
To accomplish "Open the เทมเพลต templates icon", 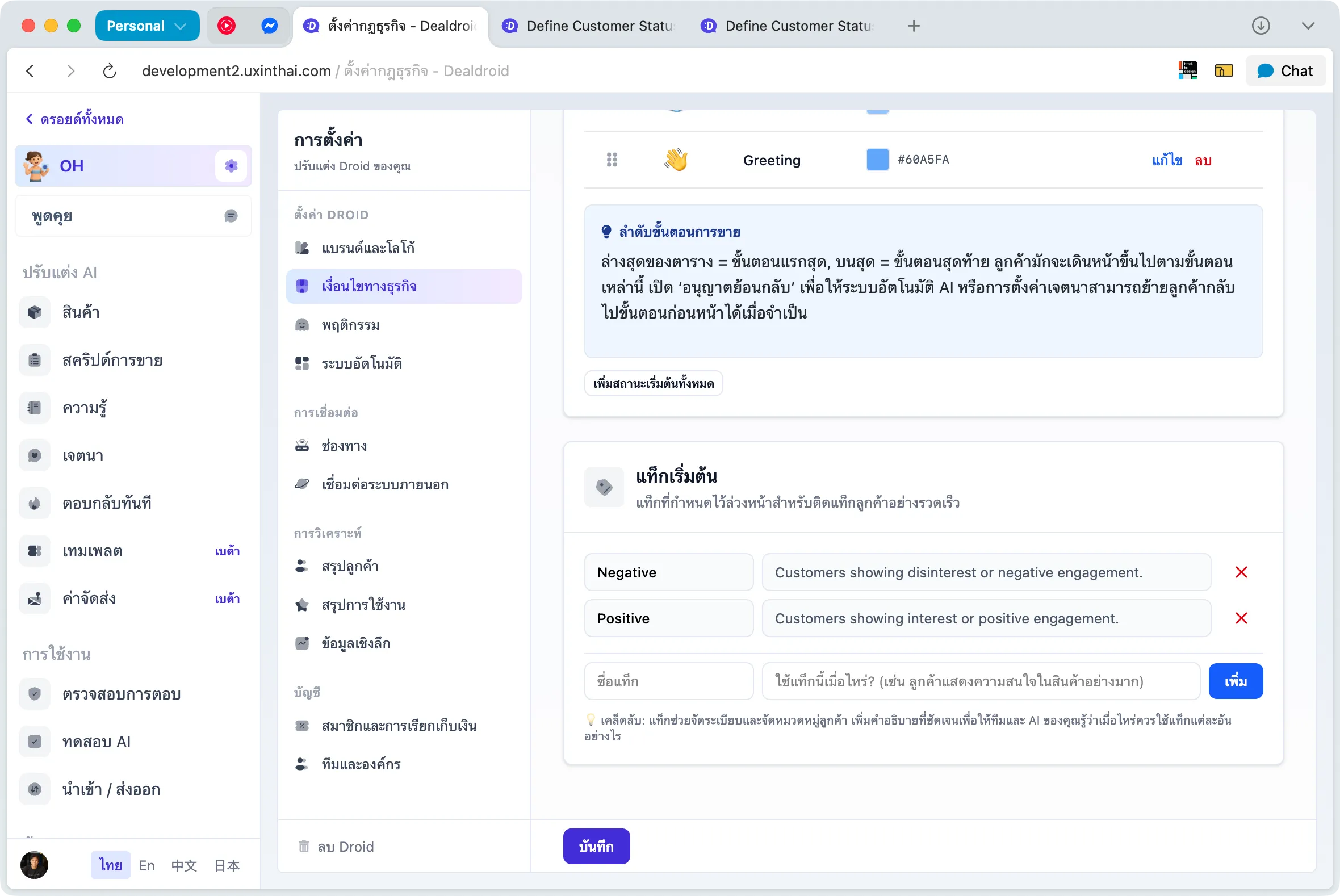I will coord(34,550).
